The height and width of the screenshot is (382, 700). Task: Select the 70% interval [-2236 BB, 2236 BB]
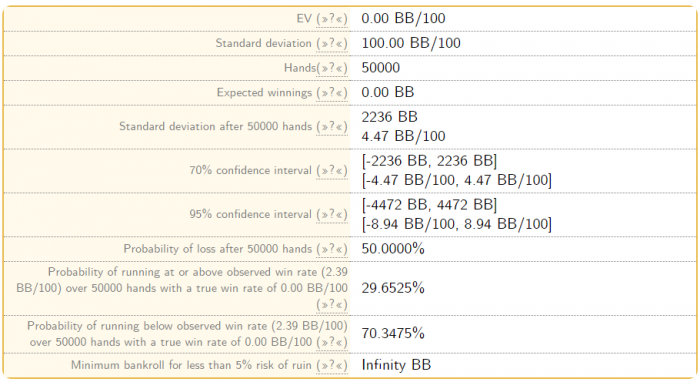[x=429, y=161]
